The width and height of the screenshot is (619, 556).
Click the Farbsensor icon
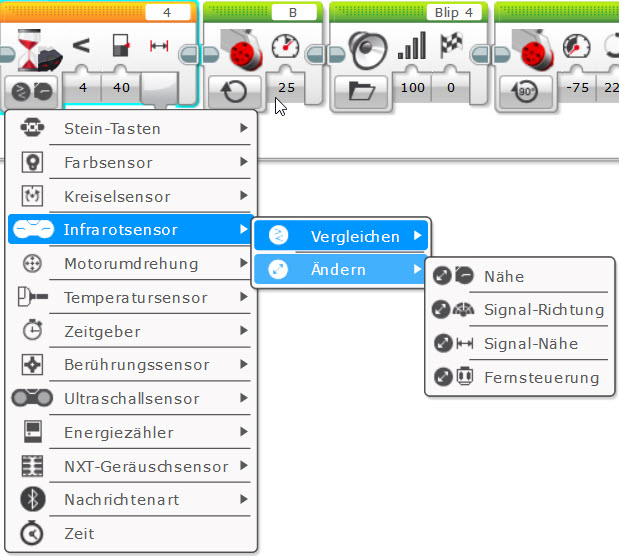pos(32,162)
